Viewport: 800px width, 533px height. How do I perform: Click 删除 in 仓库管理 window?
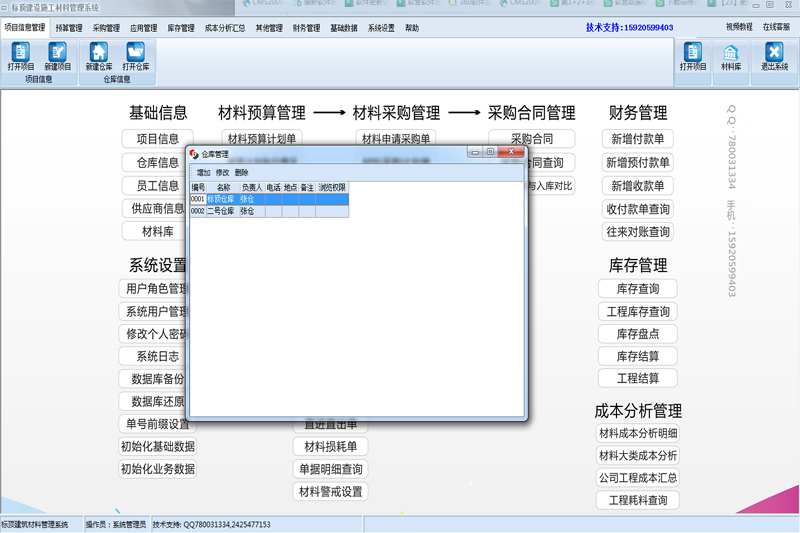(241, 172)
